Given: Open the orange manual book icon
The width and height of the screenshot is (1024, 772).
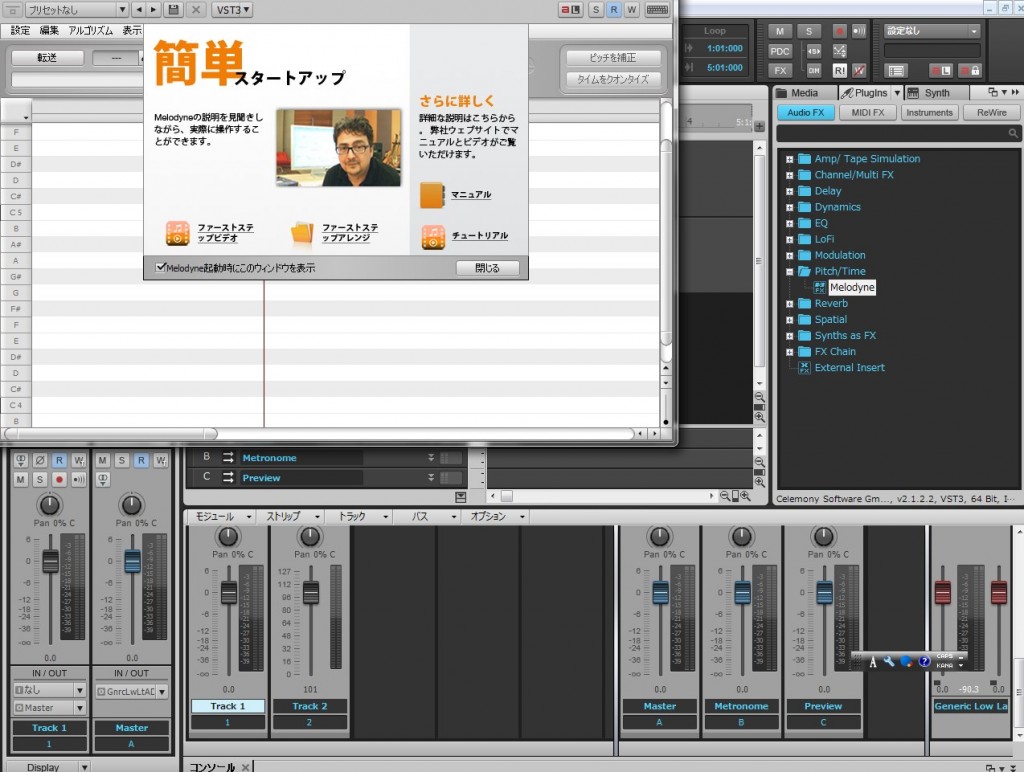Looking at the screenshot, I should pos(432,195).
